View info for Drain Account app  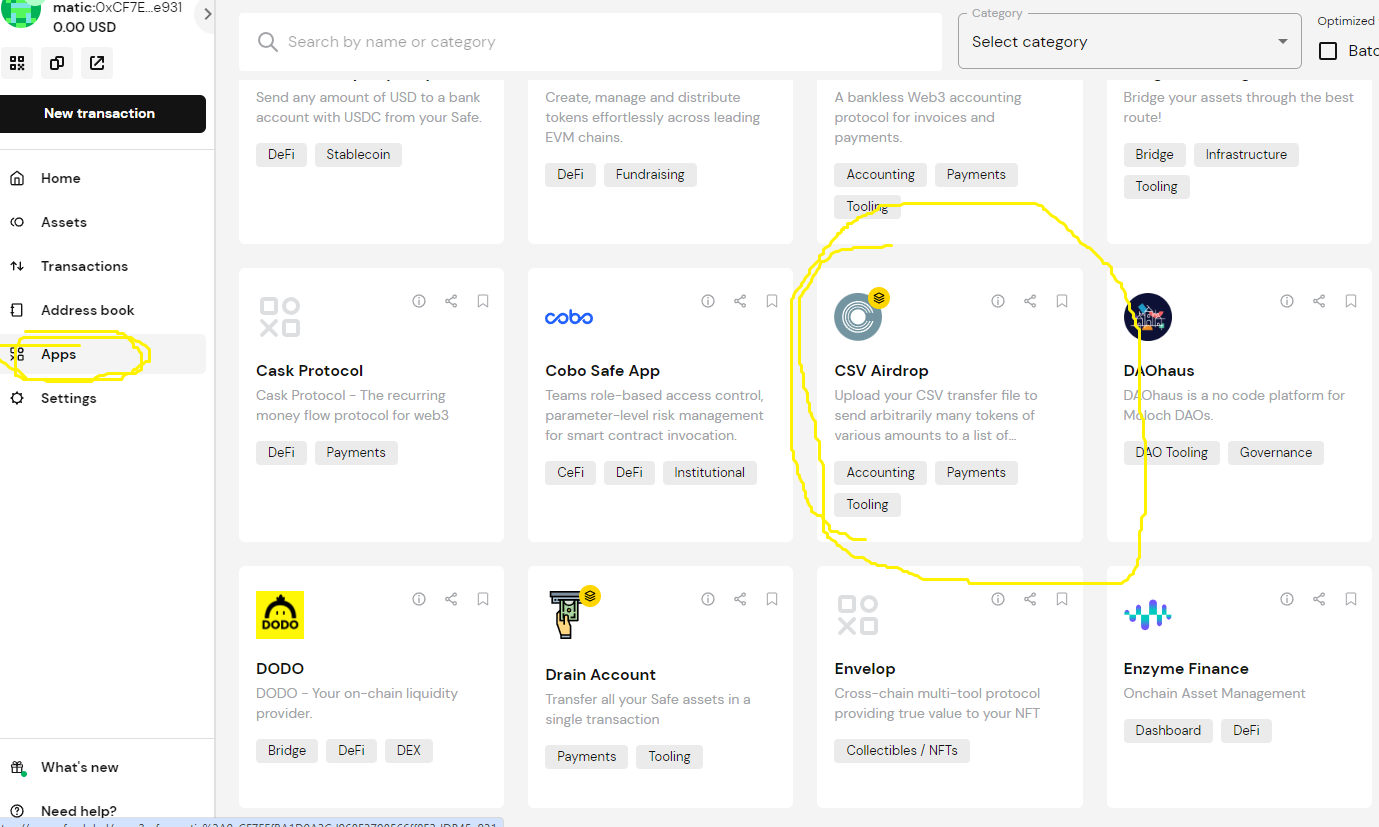point(708,599)
